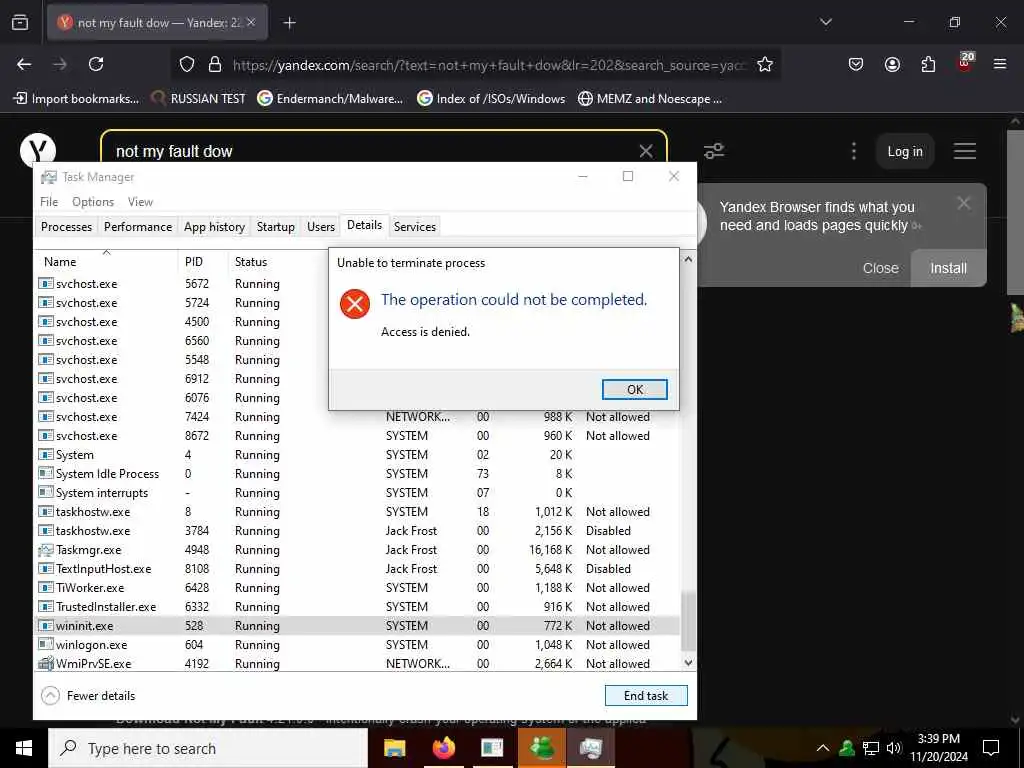
Task: Click the End task button
Action: tap(646, 696)
